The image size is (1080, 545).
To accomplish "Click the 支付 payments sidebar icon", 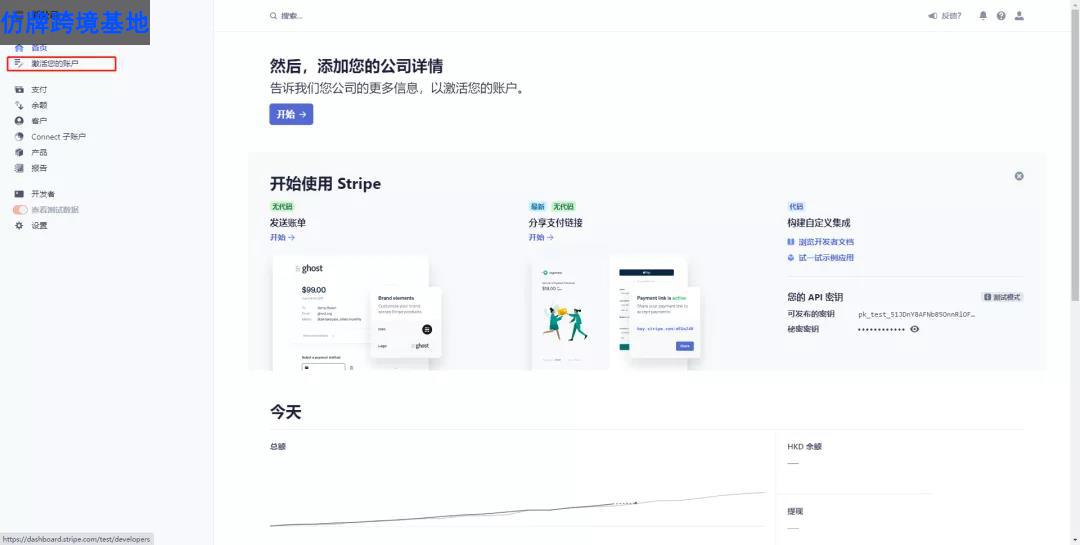I will 19,89.
